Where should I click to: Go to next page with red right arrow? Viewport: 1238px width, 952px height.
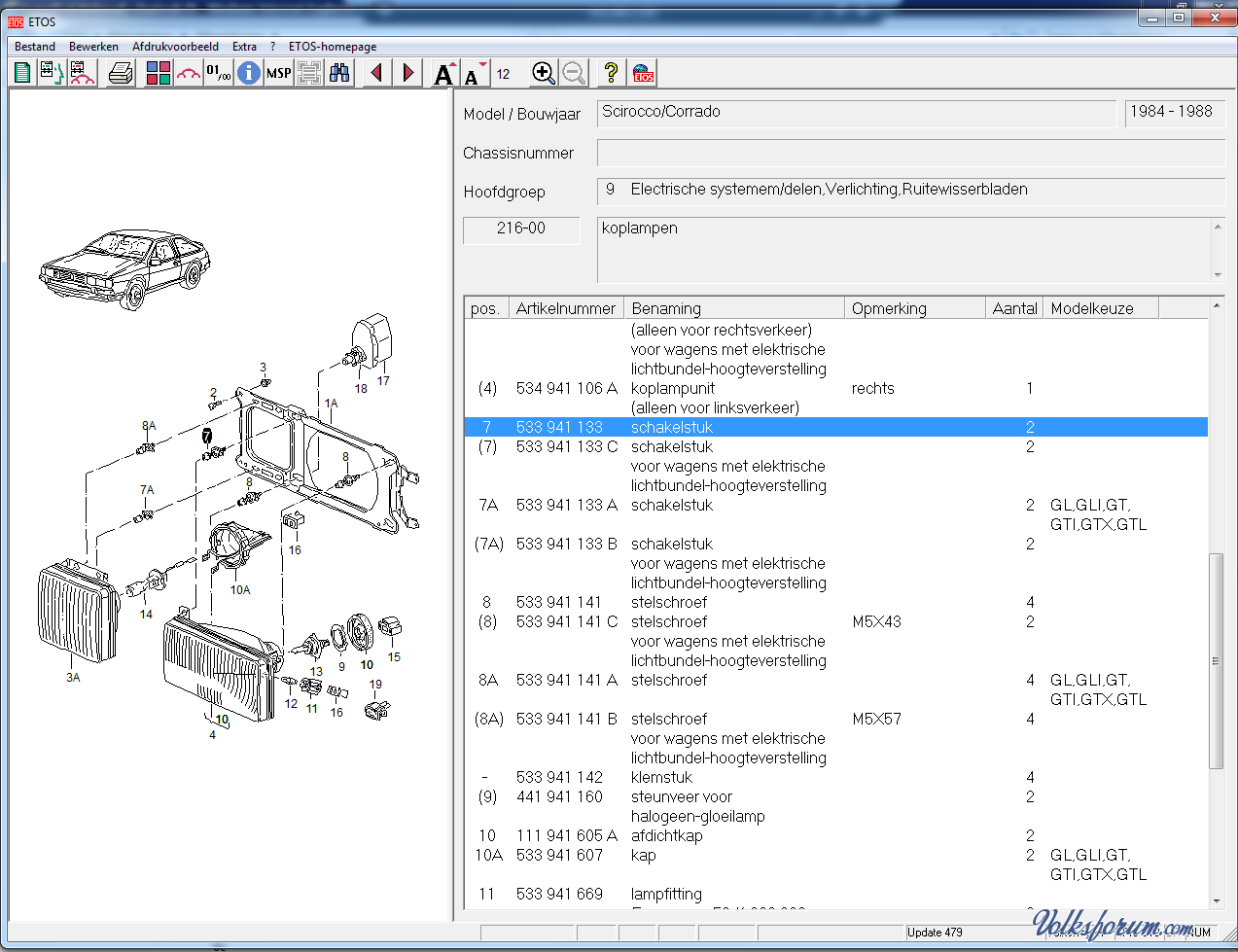point(408,73)
